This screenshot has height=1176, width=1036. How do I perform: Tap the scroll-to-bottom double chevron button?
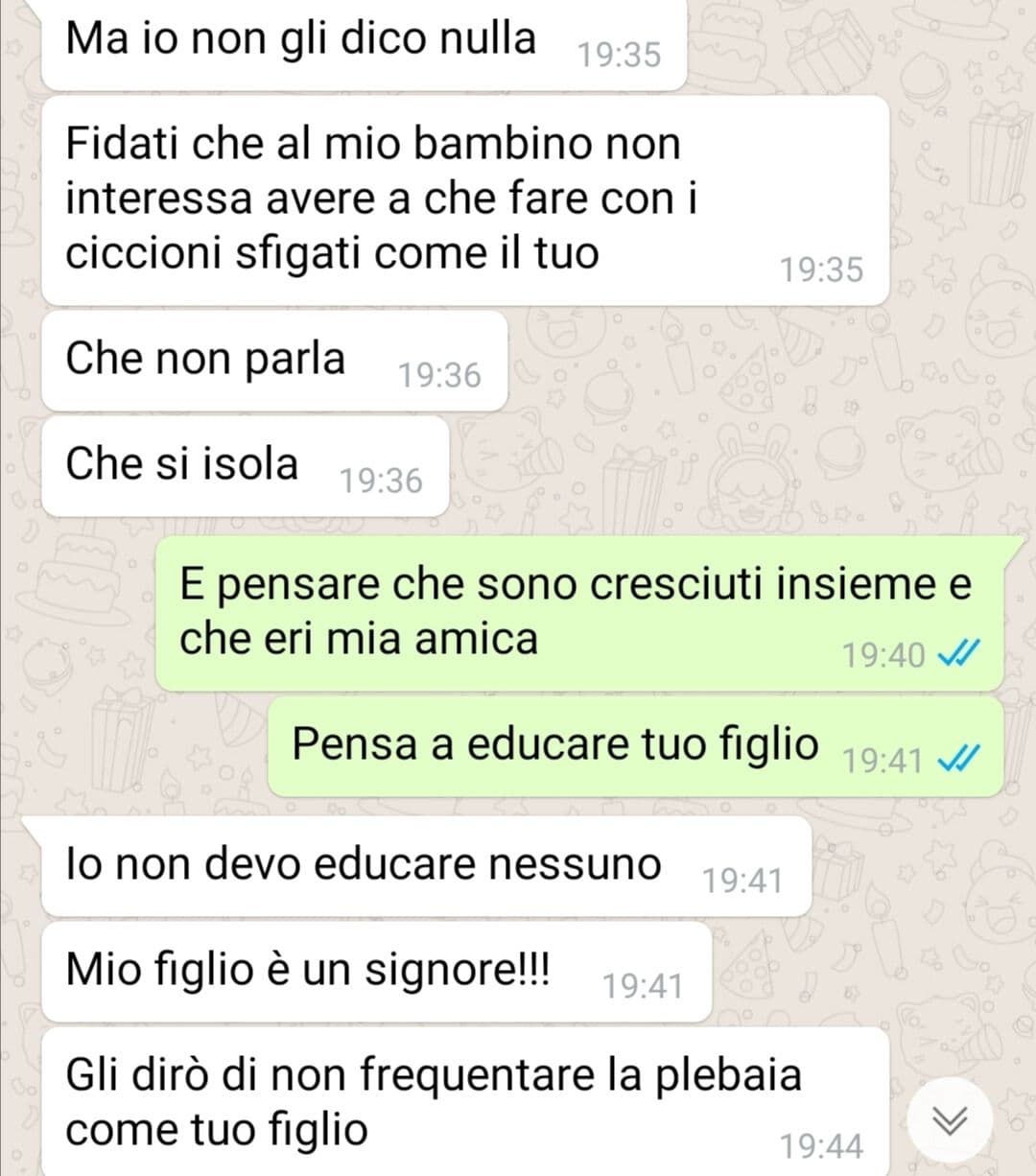(x=950, y=1119)
